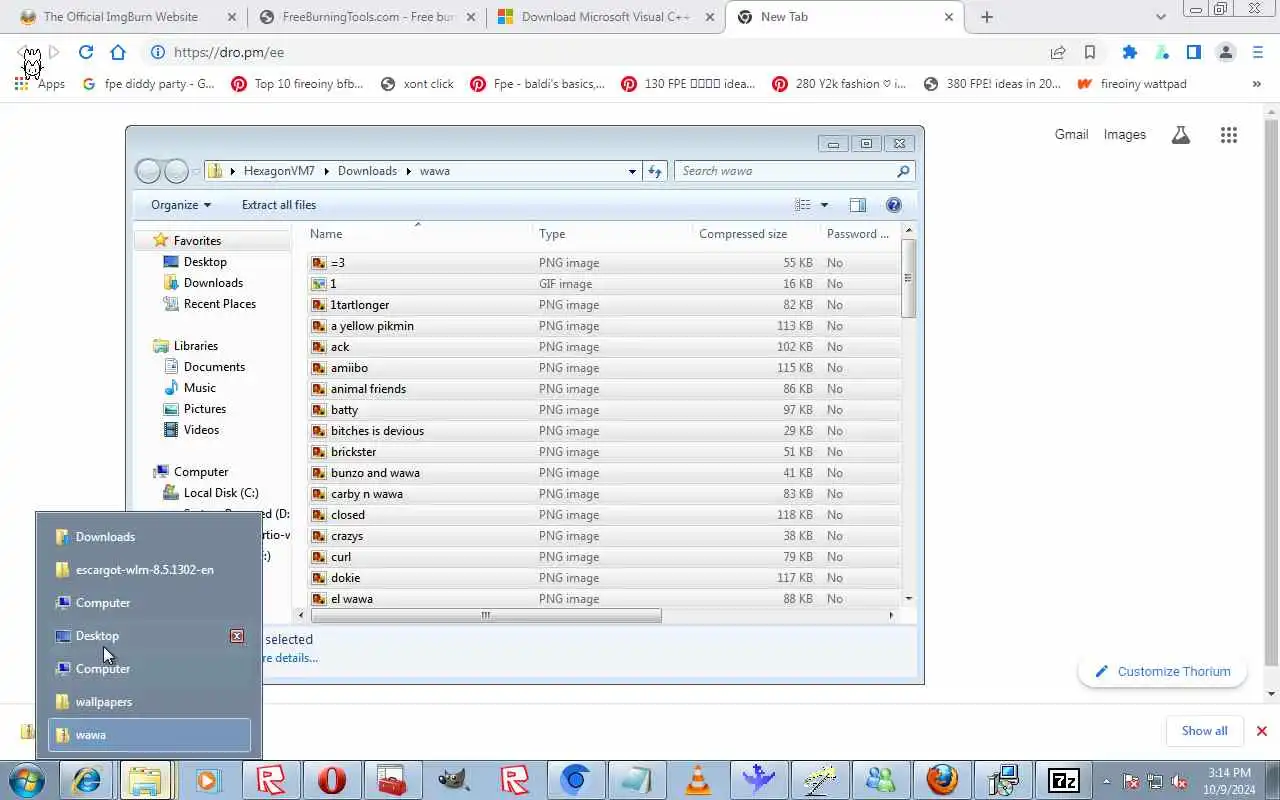Open Windows Live Messenger taskbar icon
The image size is (1280, 800).
[880, 780]
